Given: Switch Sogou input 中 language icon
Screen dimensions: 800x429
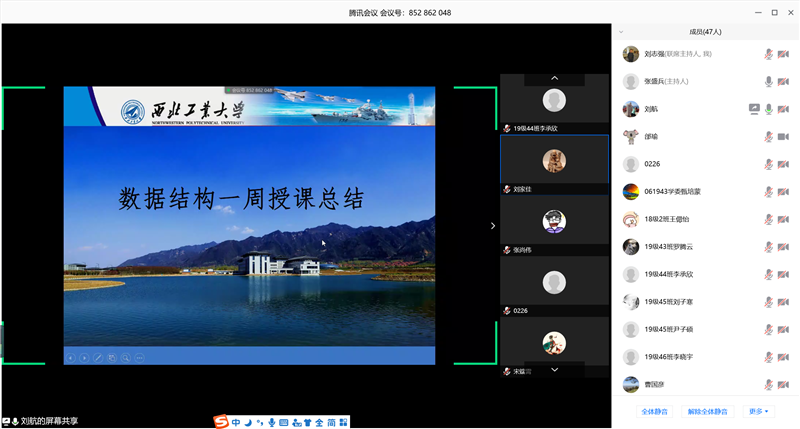Looking at the screenshot, I should tap(236, 422).
